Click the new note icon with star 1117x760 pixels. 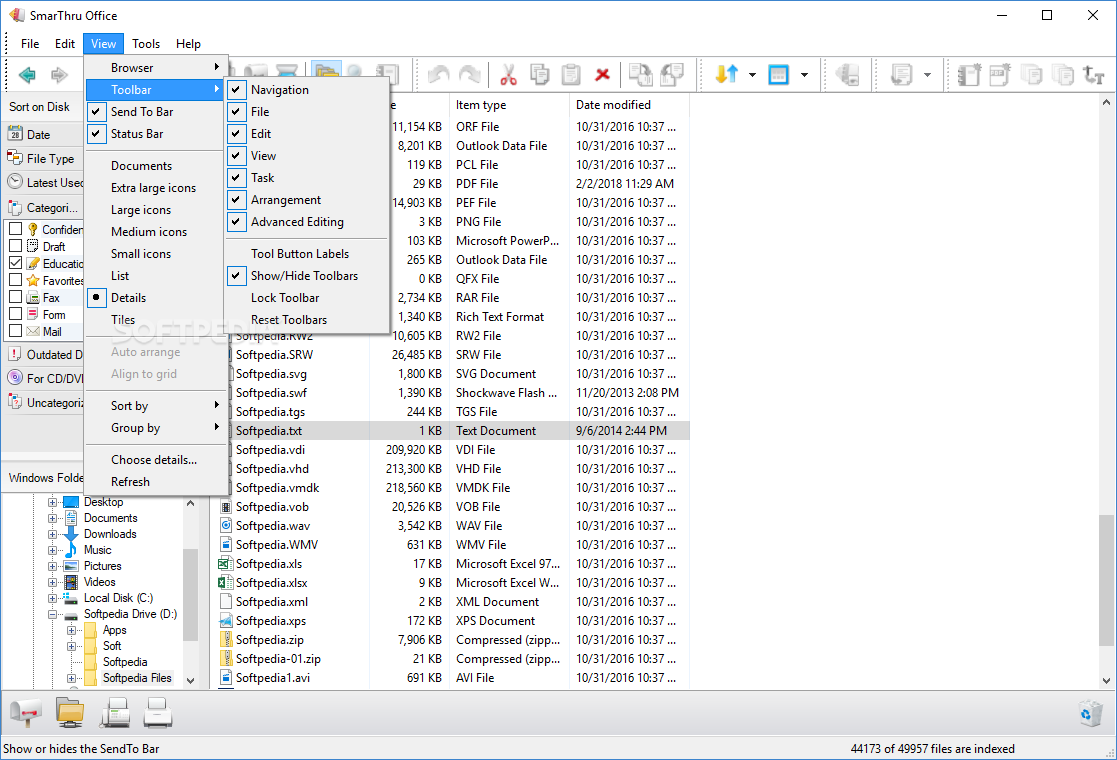[969, 74]
